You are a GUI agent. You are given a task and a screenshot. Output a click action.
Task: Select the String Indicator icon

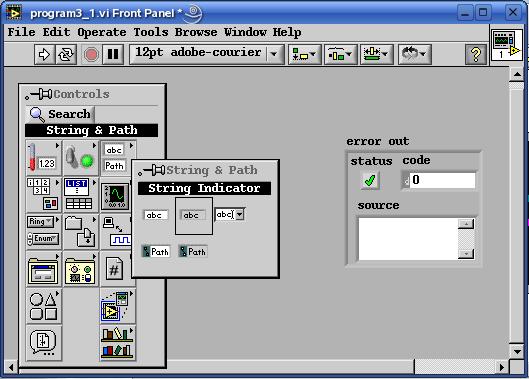pyautogui.click(x=194, y=216)
